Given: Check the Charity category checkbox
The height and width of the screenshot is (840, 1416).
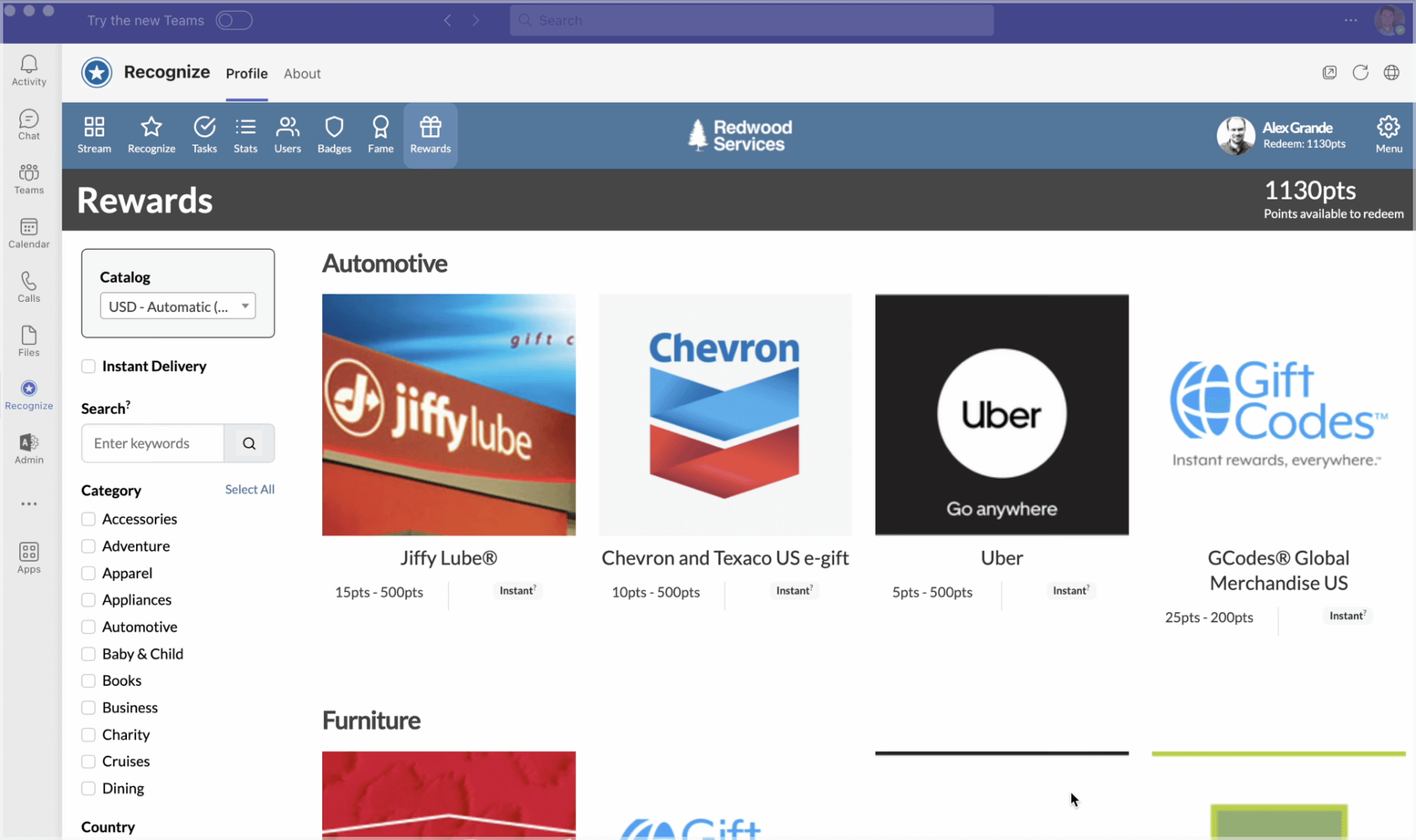Looking at the screenshot, I should [x=88, y=735].
